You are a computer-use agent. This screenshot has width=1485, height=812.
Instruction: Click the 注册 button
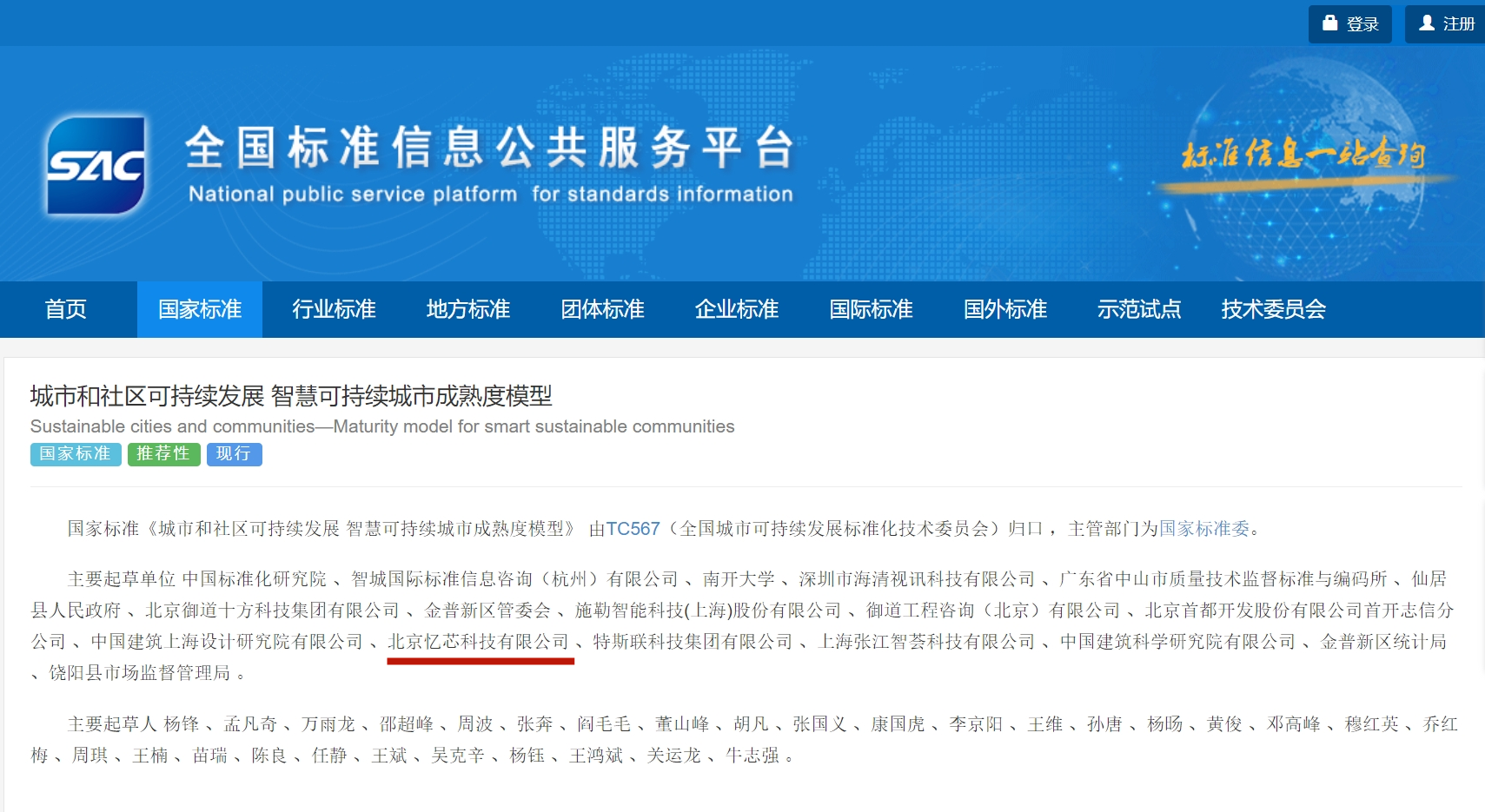pyautogui.click(x=1447, y=23)
